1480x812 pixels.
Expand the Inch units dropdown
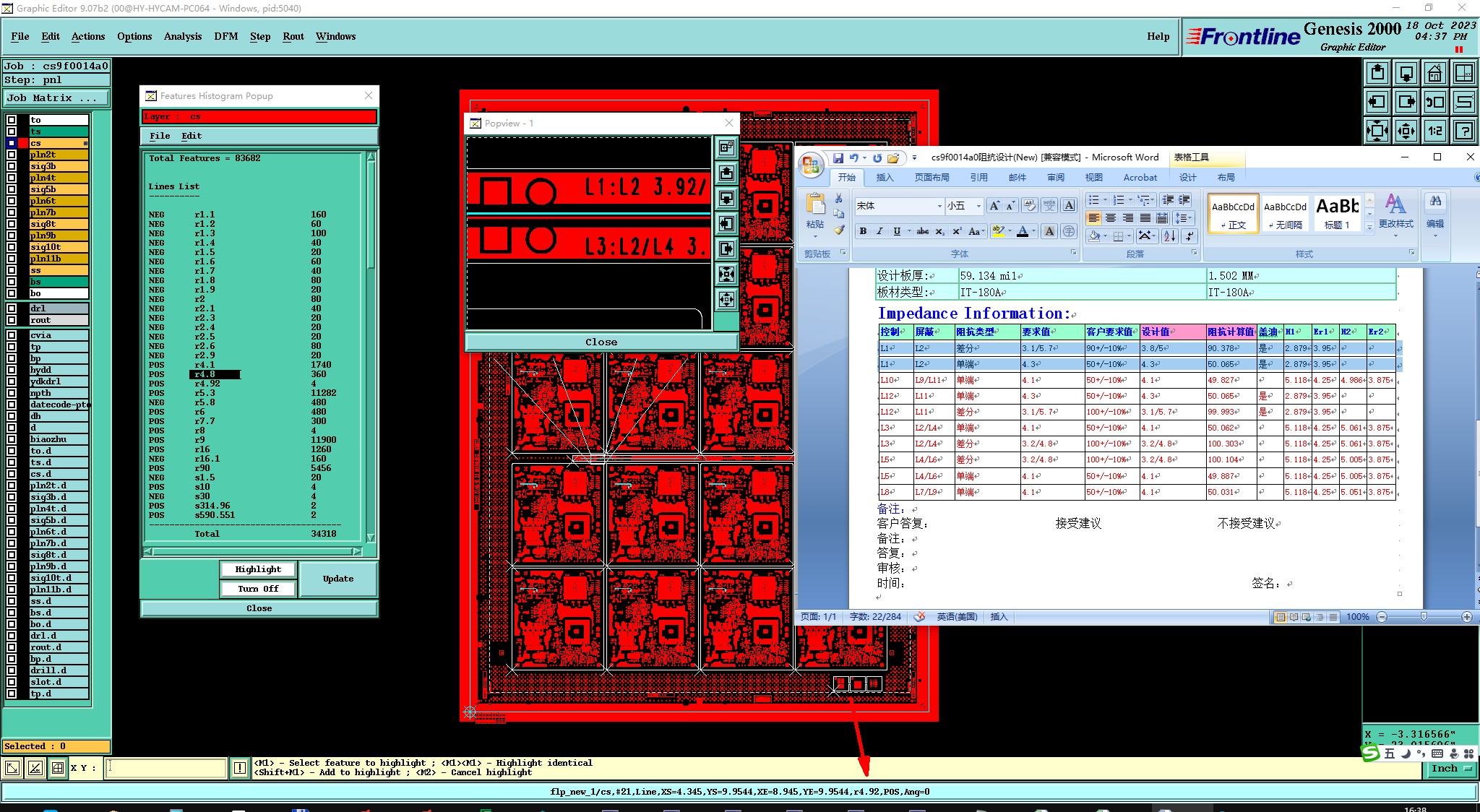[x=1450, y=769]
